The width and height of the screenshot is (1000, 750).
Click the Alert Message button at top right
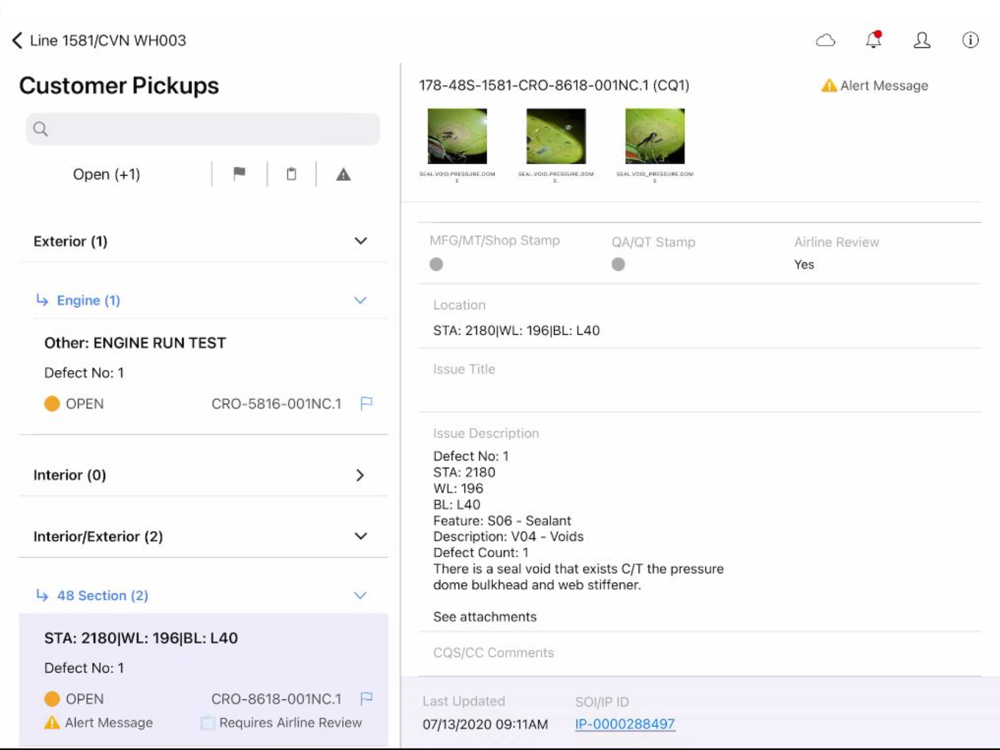pyautogui.click(x=874, y=85)
